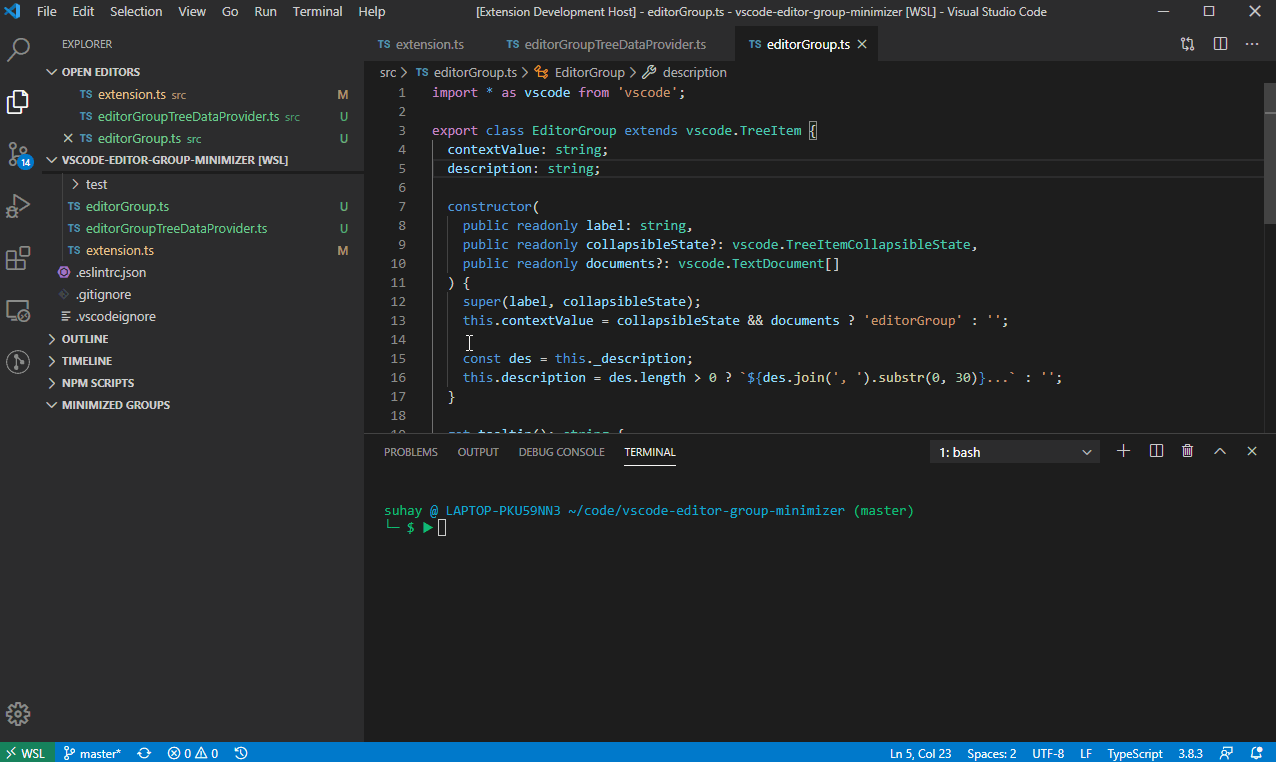1276x762 pixels.
Task: Open the Terminal menu in the menu bar
Action: coord(317,11)
